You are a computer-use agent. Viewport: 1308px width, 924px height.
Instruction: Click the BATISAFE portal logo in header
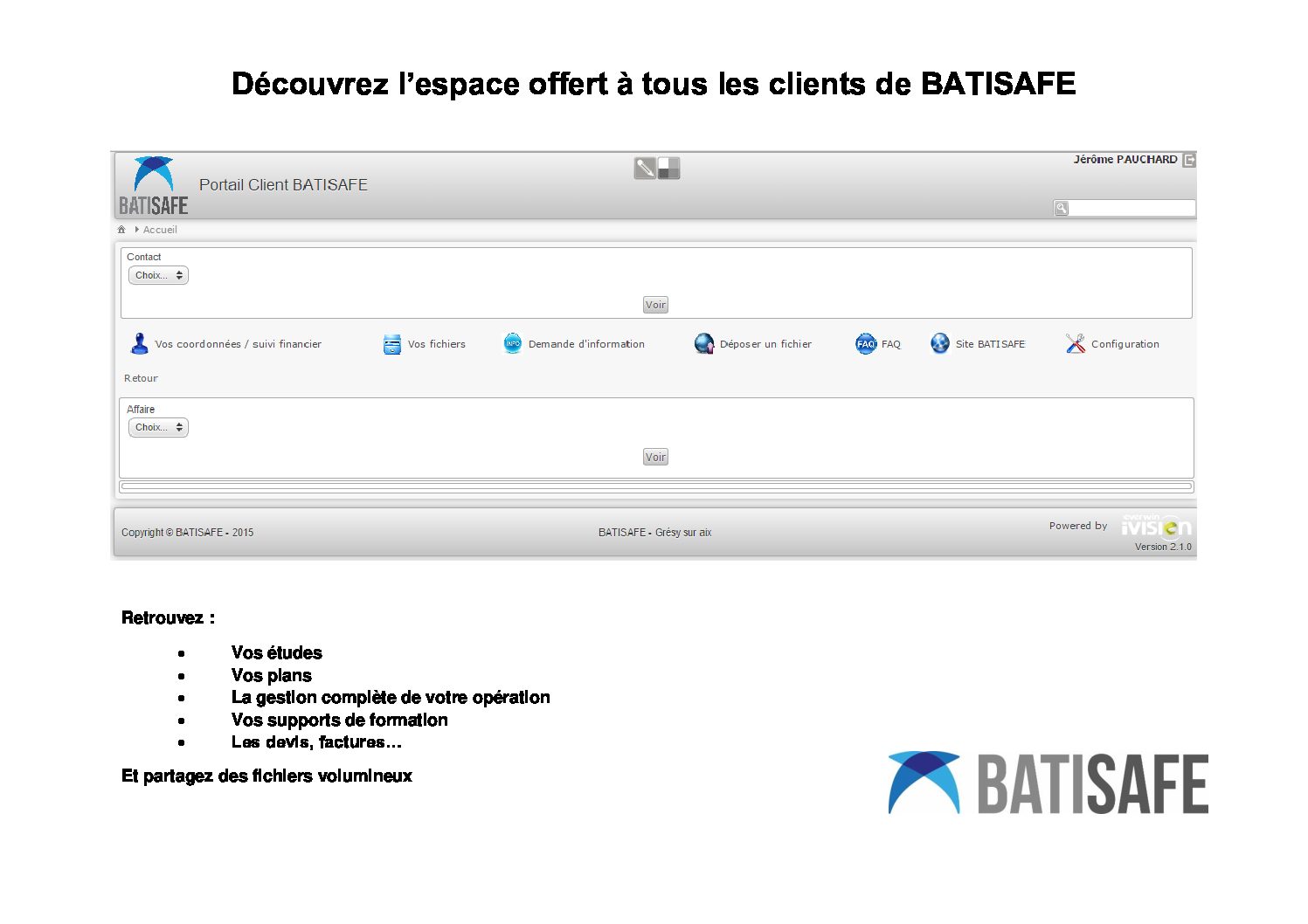click(154, 186)
